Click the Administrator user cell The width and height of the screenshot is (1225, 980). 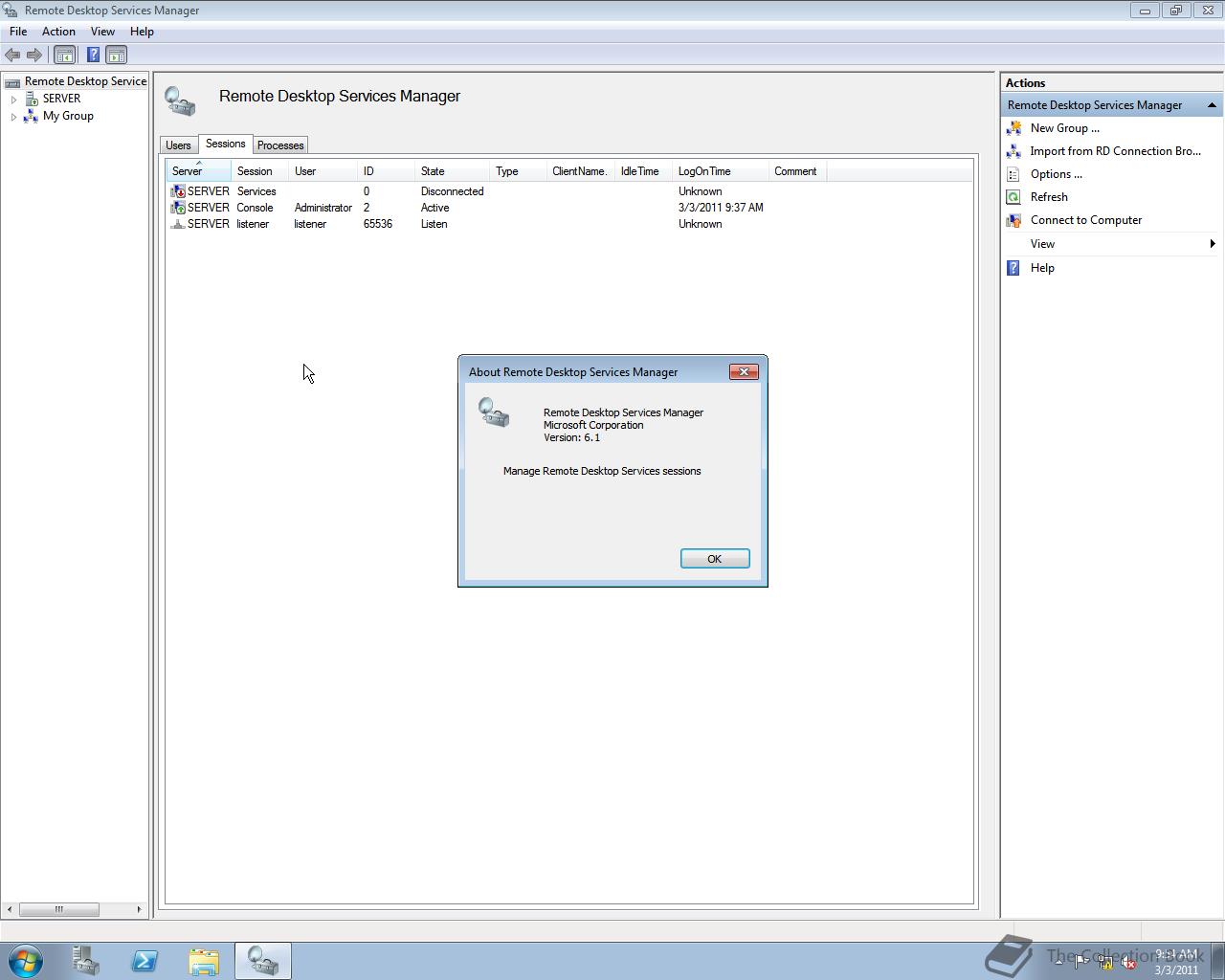[x=323, y=208]
